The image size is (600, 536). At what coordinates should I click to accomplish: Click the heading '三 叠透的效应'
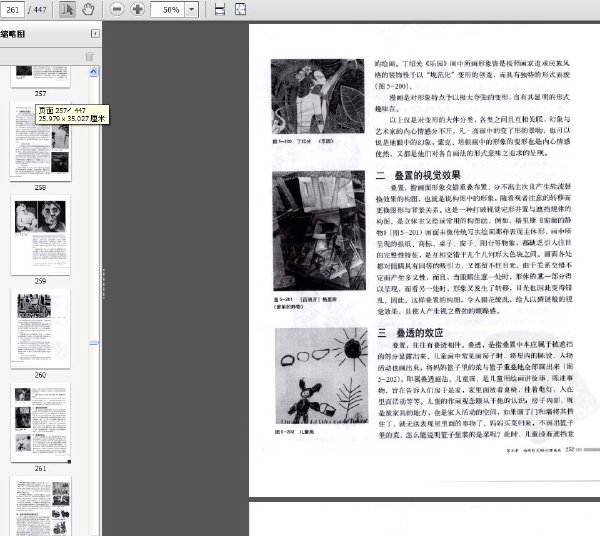coord(410,333)
